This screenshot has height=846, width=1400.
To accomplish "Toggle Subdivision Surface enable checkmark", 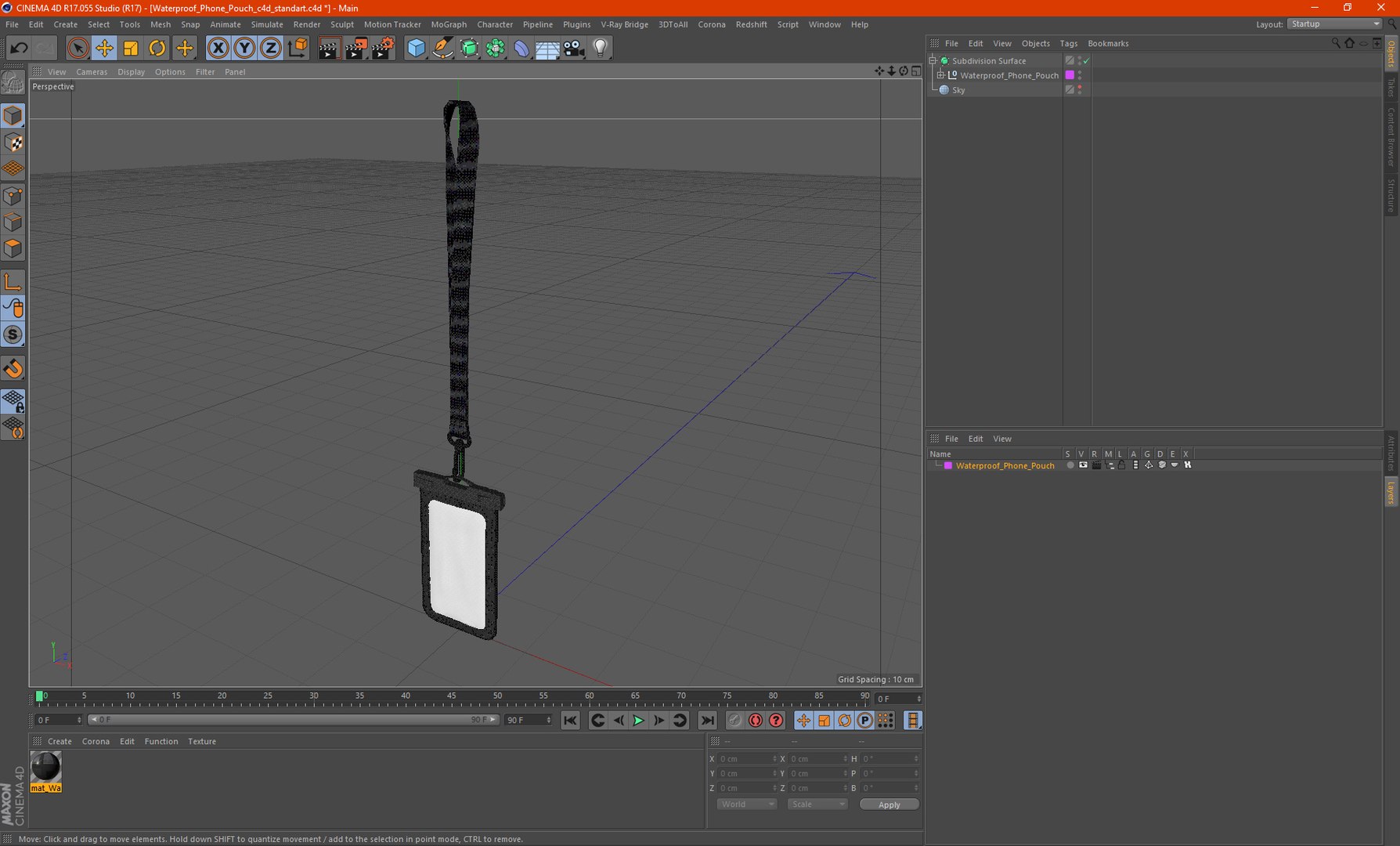I will tap(1087, 60).
